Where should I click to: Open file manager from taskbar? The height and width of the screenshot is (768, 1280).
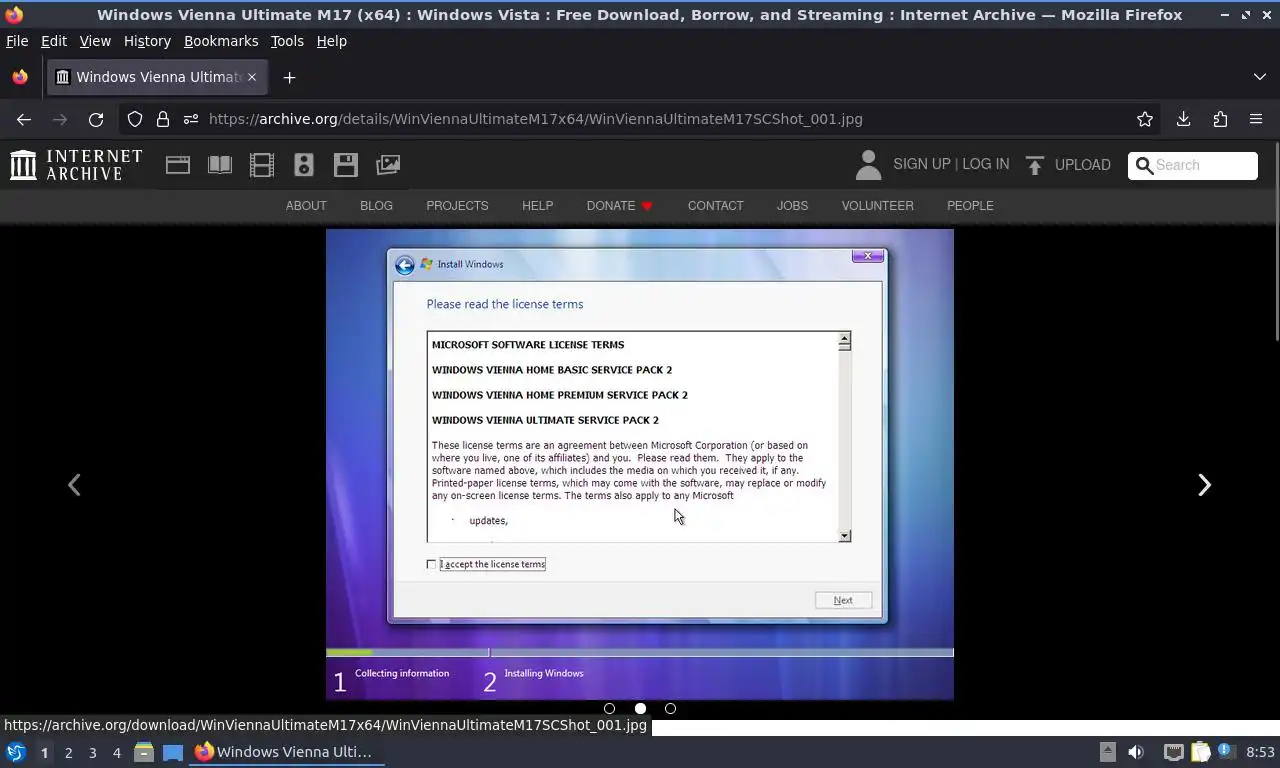[144, 752]
